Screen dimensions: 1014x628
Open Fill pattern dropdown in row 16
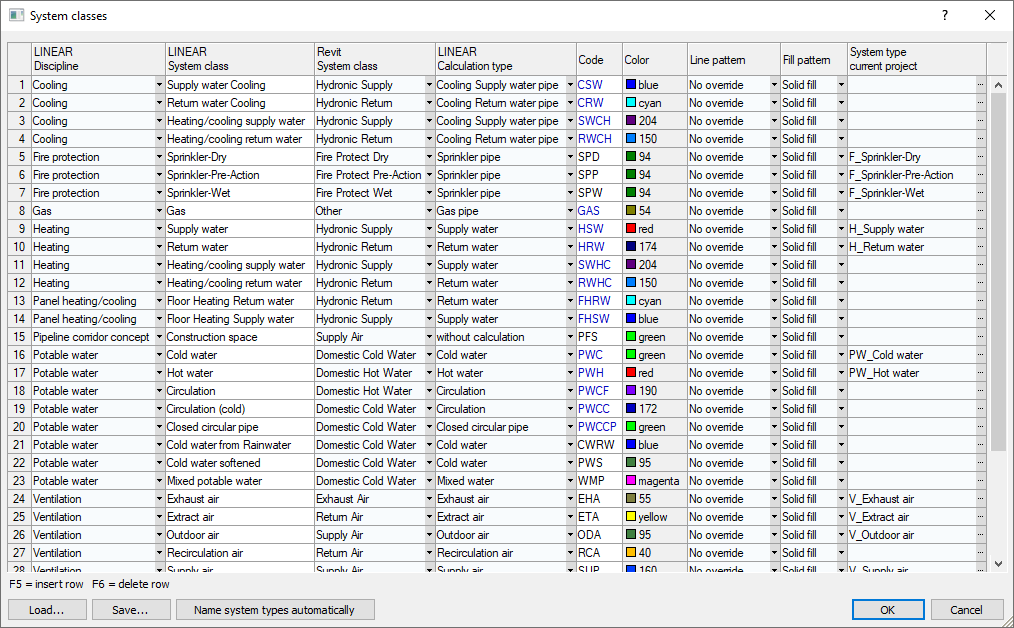tap(841, 355)
